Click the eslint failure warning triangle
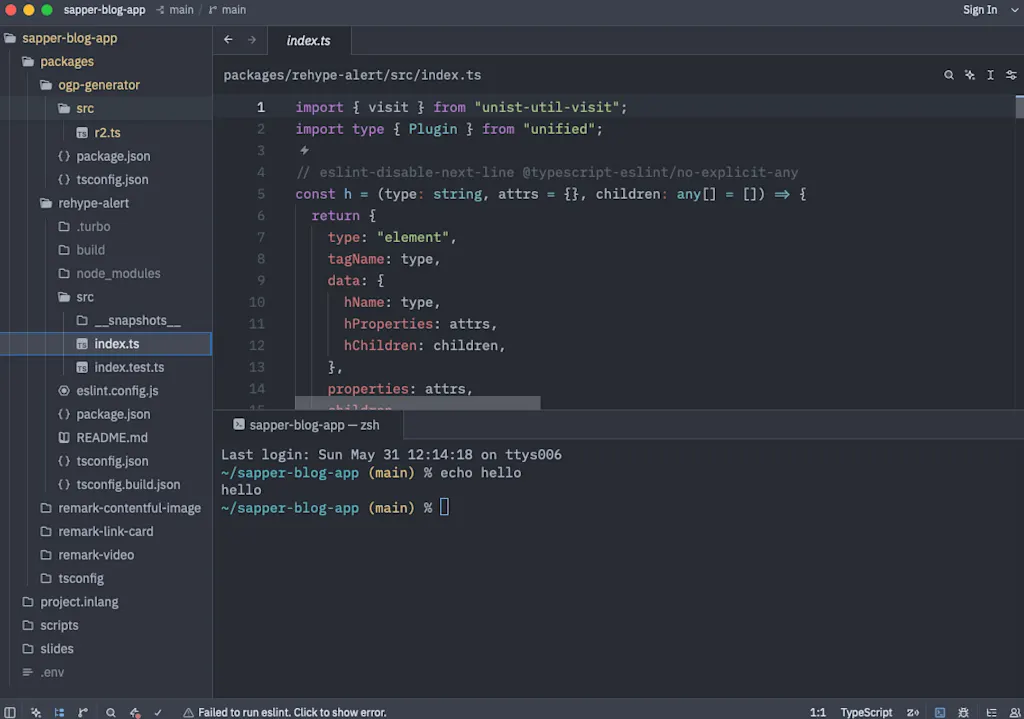1024x719 pixels. 188,712
